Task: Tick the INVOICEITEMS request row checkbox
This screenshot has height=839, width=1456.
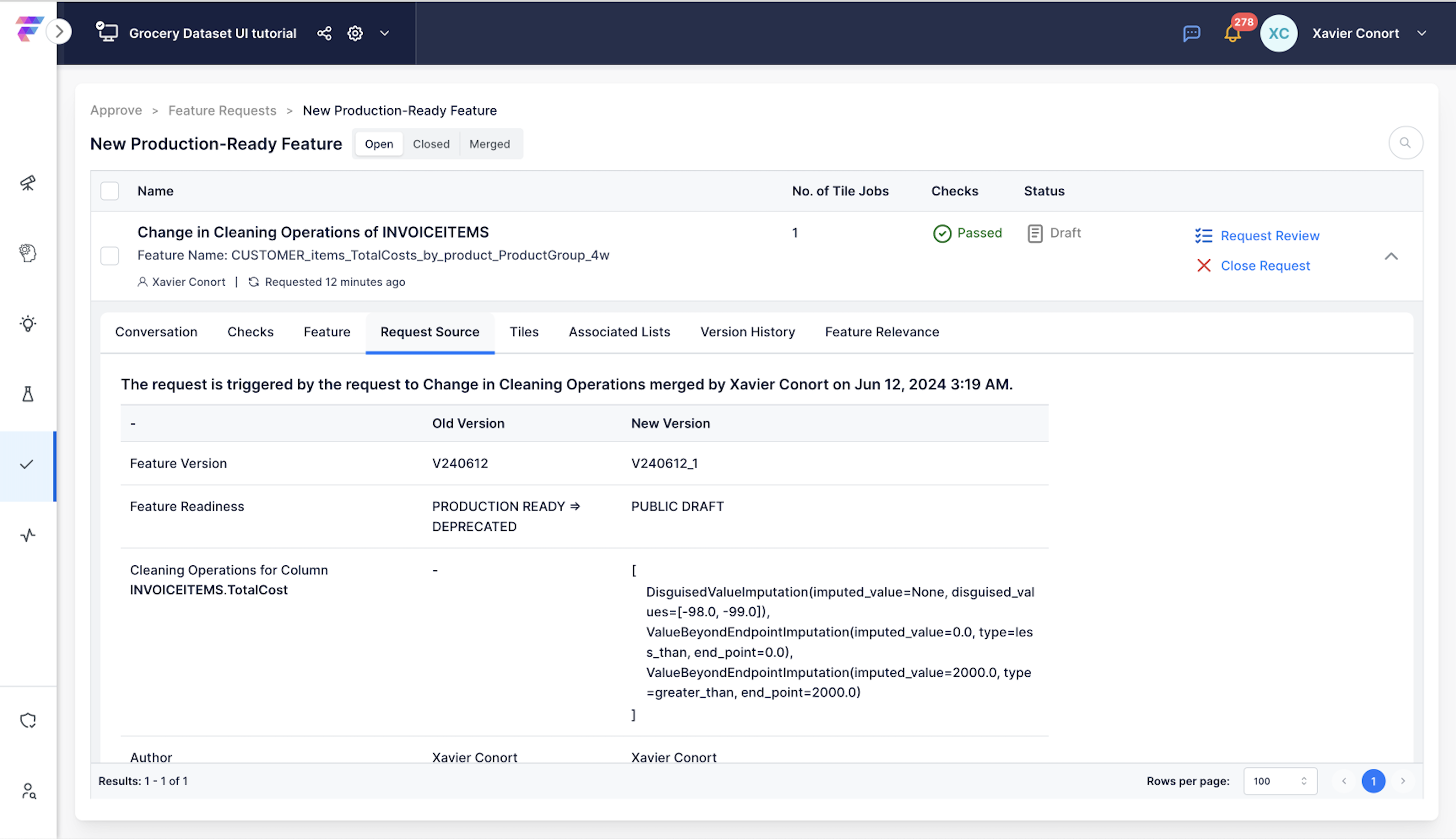Action: click(x=109, y=256)
